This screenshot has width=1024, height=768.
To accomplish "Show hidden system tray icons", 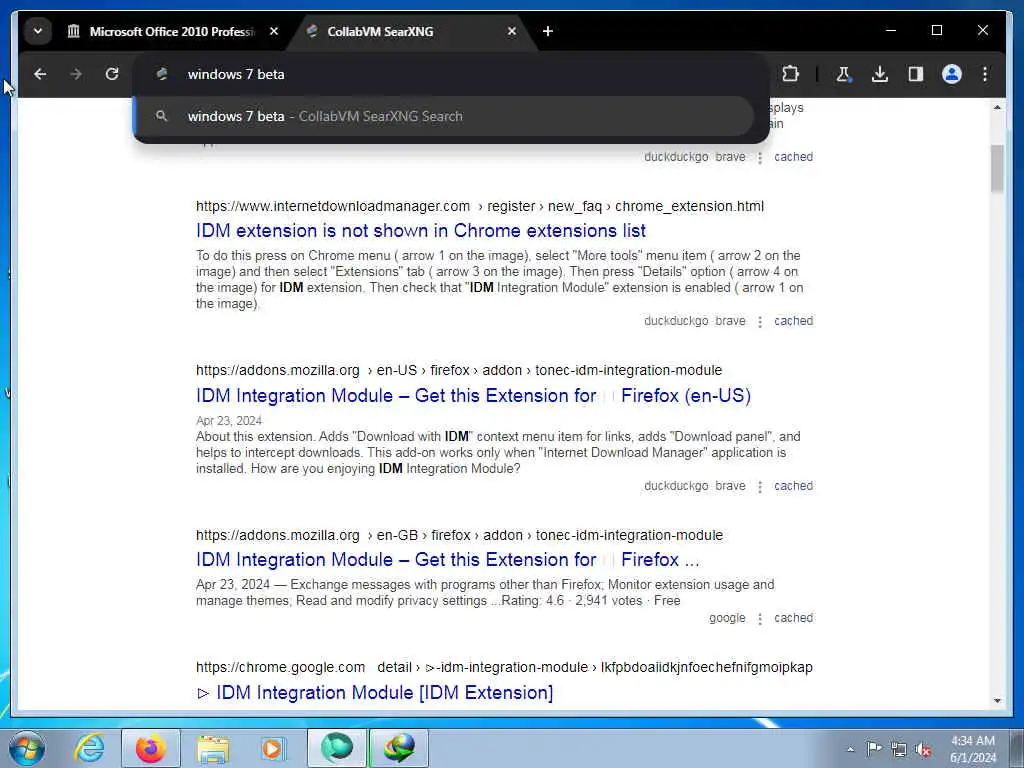I will (x=850, y=749).
